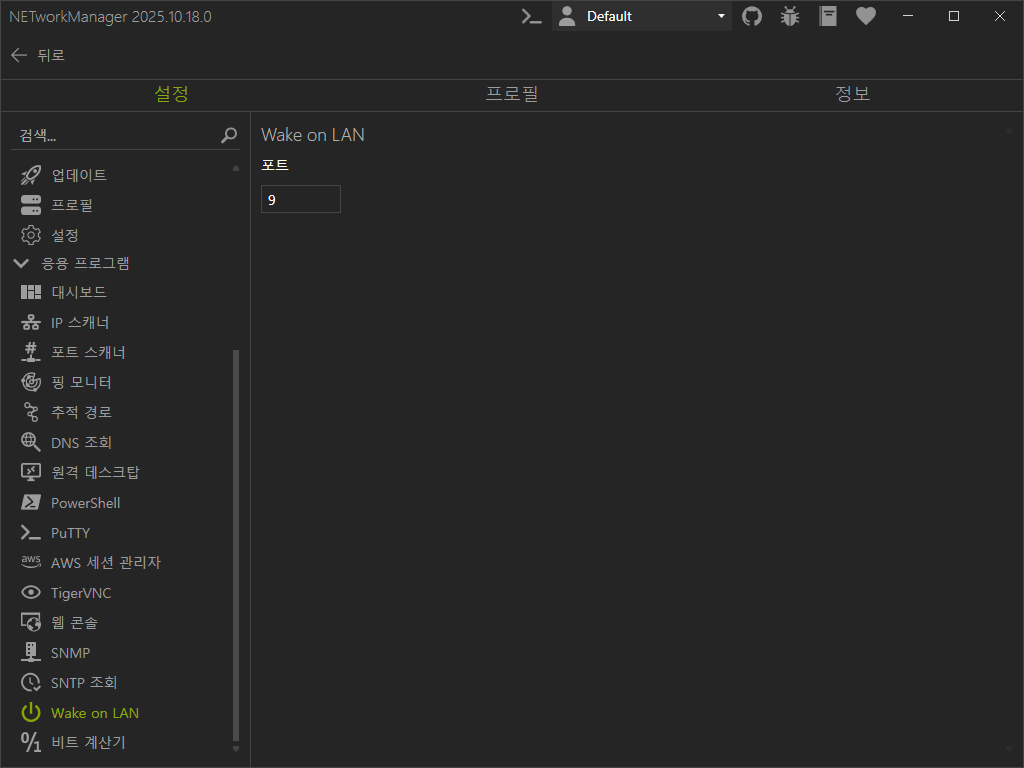Click the aws icon for AWS 세션 관리자
1024x768 pixels.
31,561
